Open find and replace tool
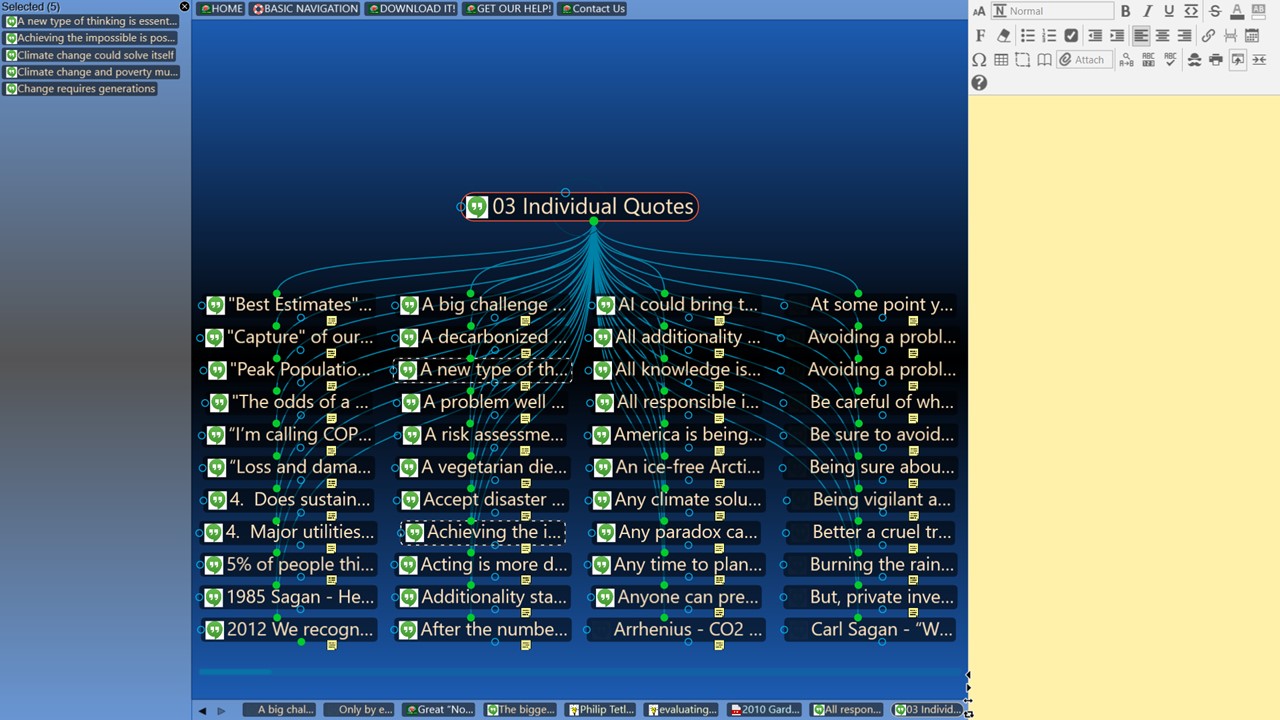 pyautogui.click(x=1126, y=60)
